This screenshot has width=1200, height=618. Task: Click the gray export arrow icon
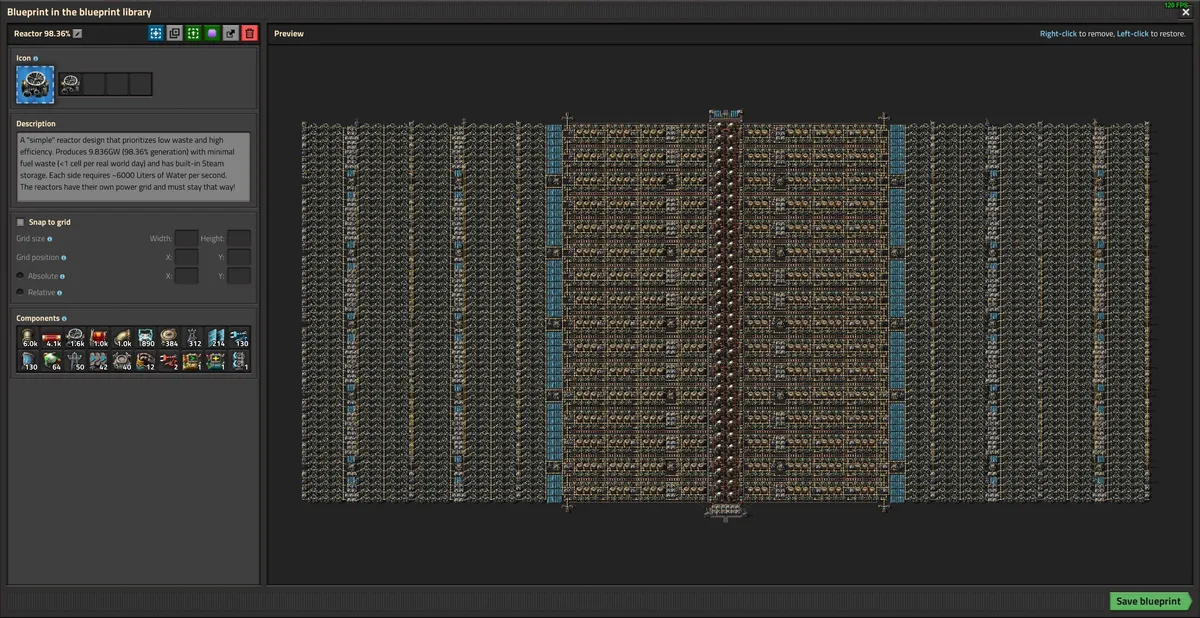[231, 33]
